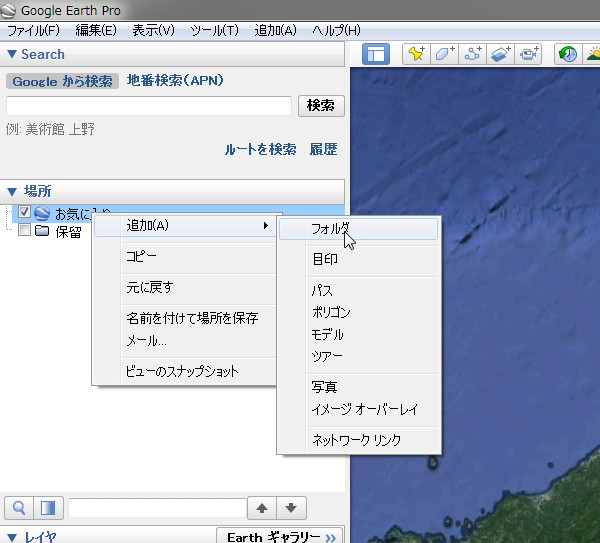600x543 pixels.
Task: Click the record a tour camera icon
Action: 528,54
